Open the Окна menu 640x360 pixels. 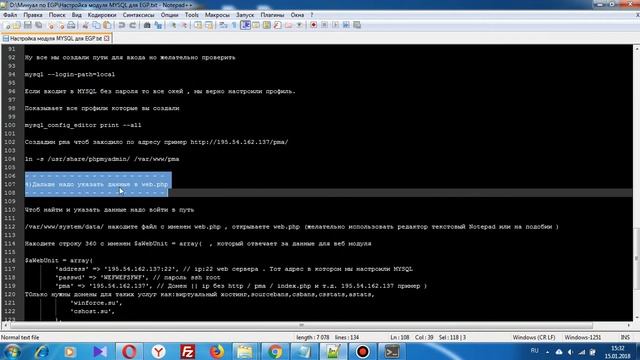tap(297, 15)
